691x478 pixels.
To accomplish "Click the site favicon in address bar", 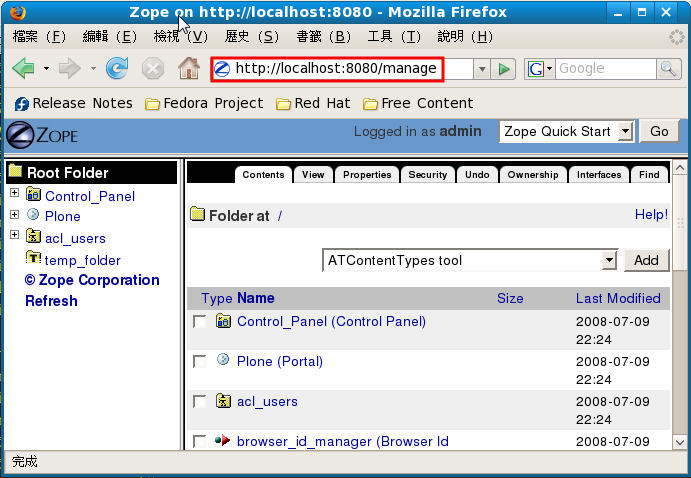I will (222, 69).
